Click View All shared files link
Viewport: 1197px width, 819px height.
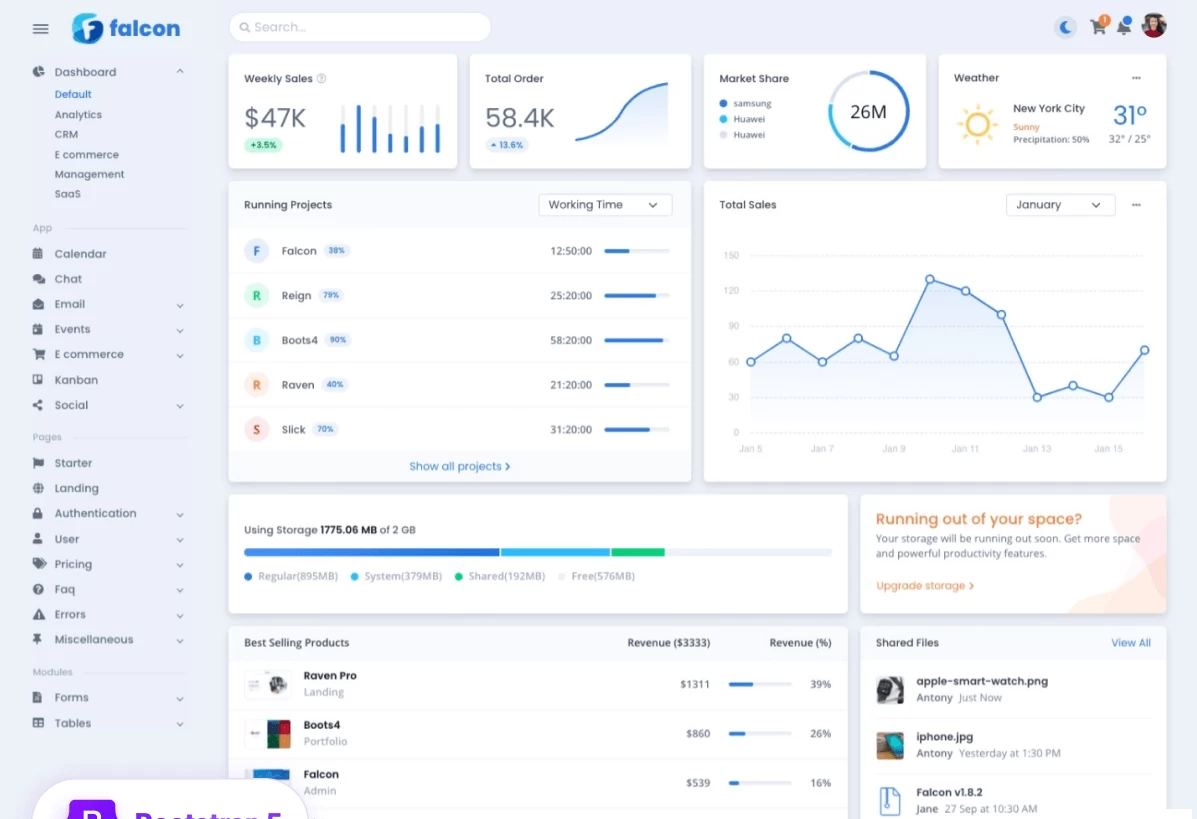tap(1131, 643)
